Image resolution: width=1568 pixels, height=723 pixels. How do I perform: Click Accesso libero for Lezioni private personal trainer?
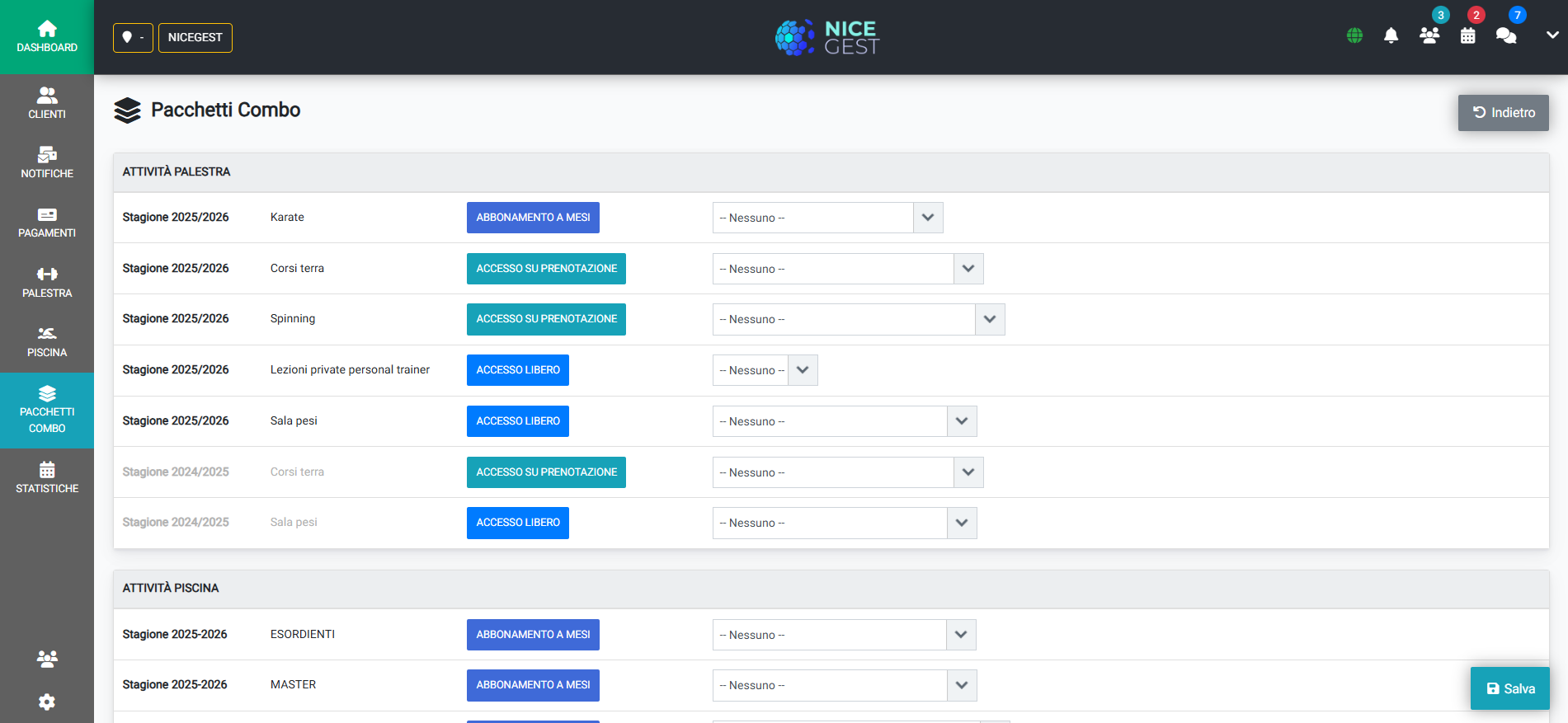point(518,370)
